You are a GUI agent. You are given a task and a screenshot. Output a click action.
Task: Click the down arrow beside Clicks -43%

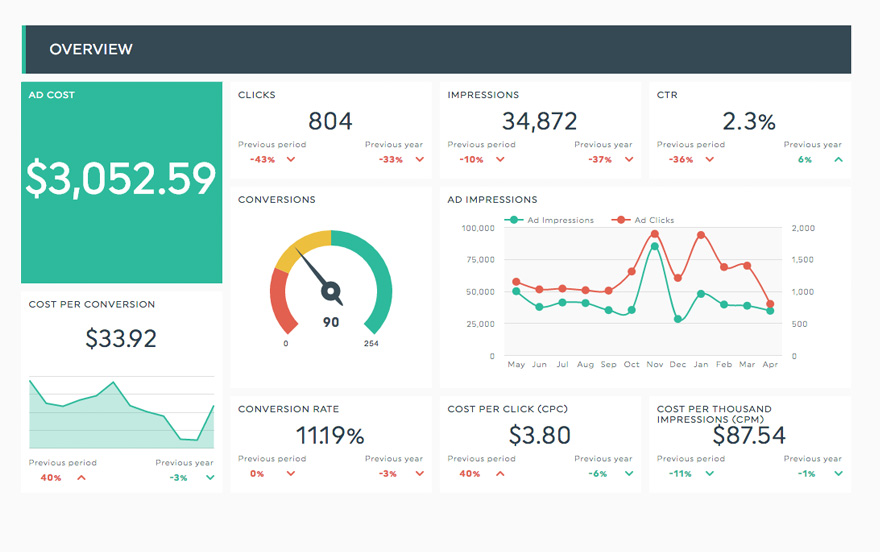pos(291,159)
